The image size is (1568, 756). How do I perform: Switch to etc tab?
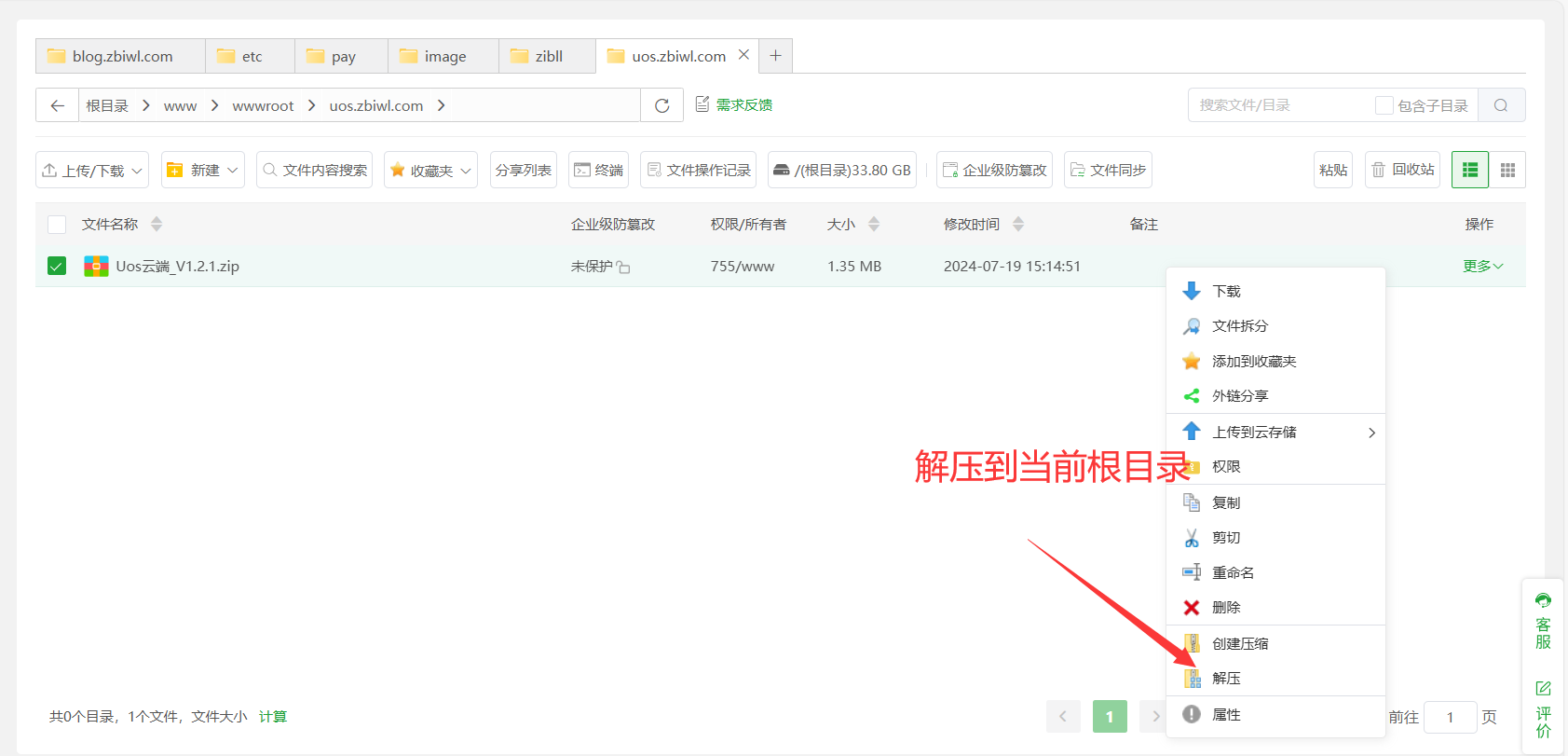point(250,56)
